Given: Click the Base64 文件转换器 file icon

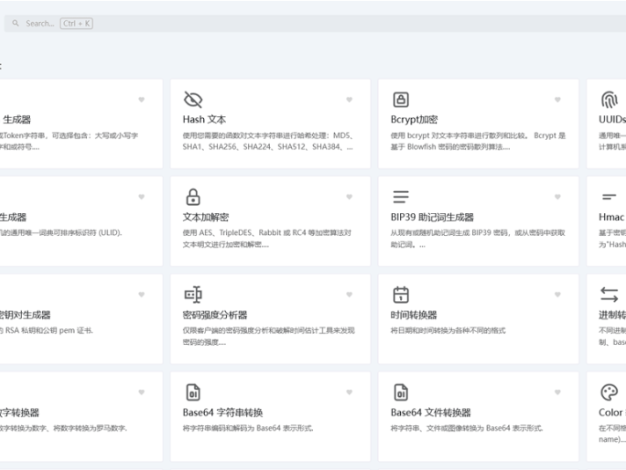Looking at the screenshot, I should tap(401, 392).
